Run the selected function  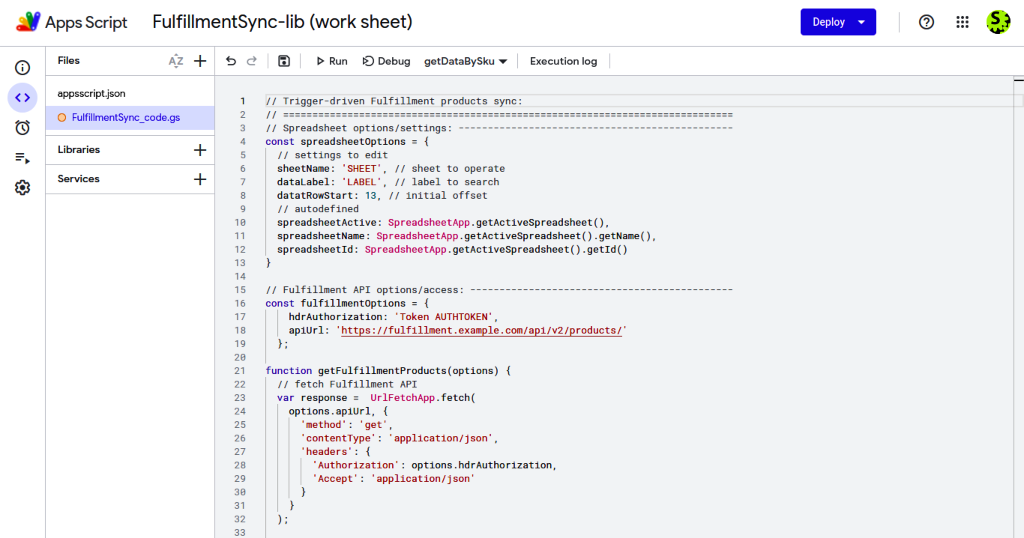pyautogui.click(x=332, y=61)
